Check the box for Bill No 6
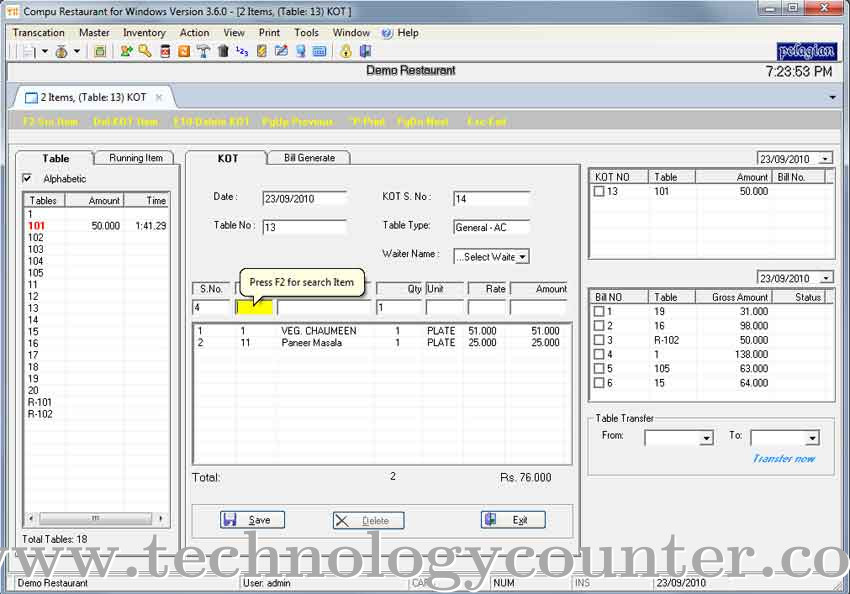This screenshot has height=594, width=850. (x=599, y=383)
